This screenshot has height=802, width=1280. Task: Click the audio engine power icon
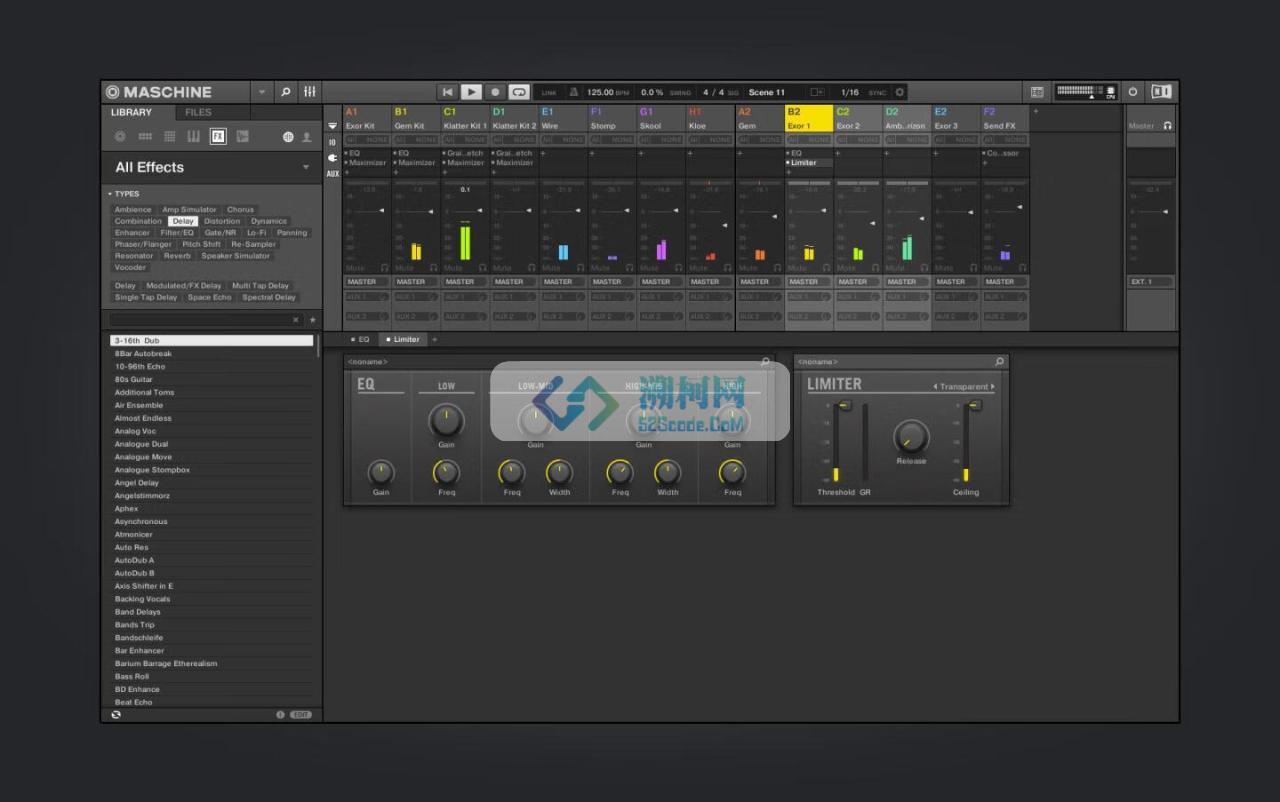(1133, 92)
